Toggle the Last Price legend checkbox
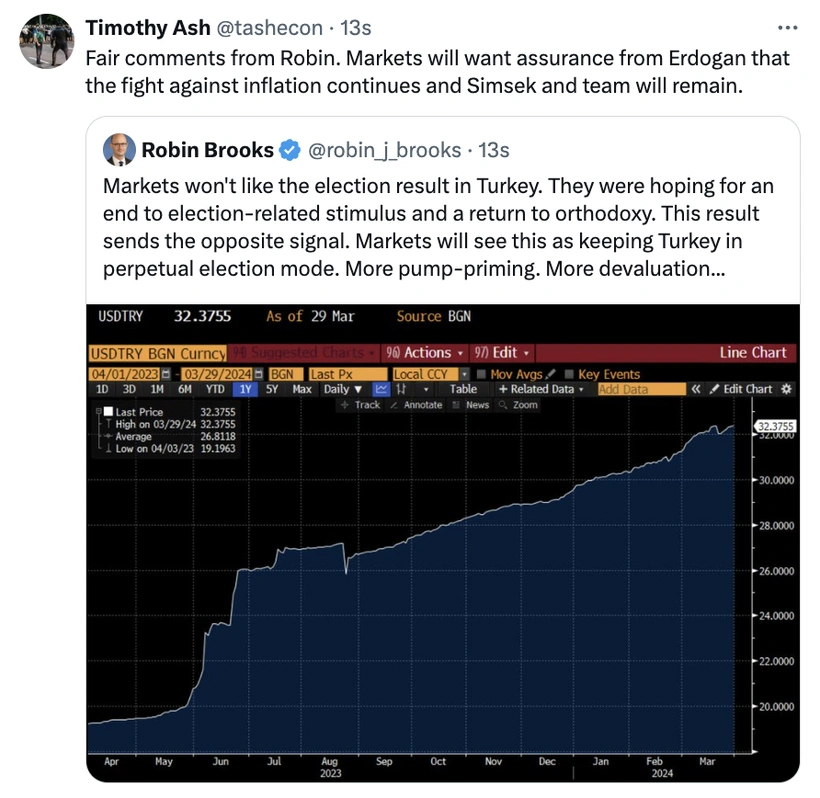The height and width of the screenshot is (798, 820). point(109,412)
